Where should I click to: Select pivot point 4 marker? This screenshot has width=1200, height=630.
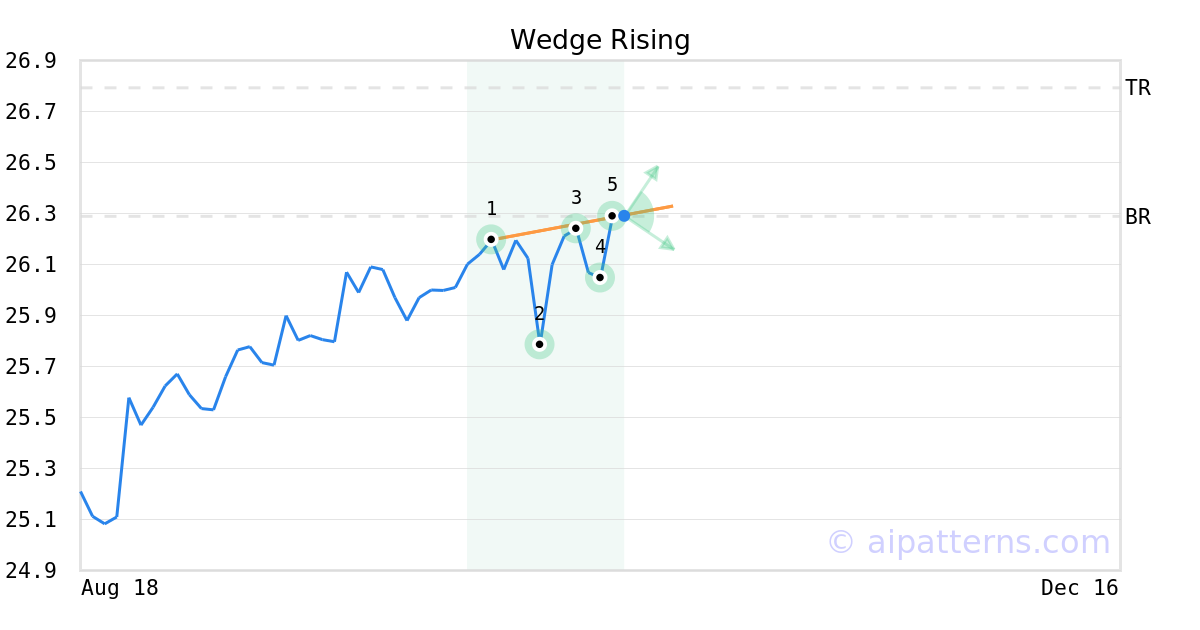pyautogui.click(x=600, y=277)
